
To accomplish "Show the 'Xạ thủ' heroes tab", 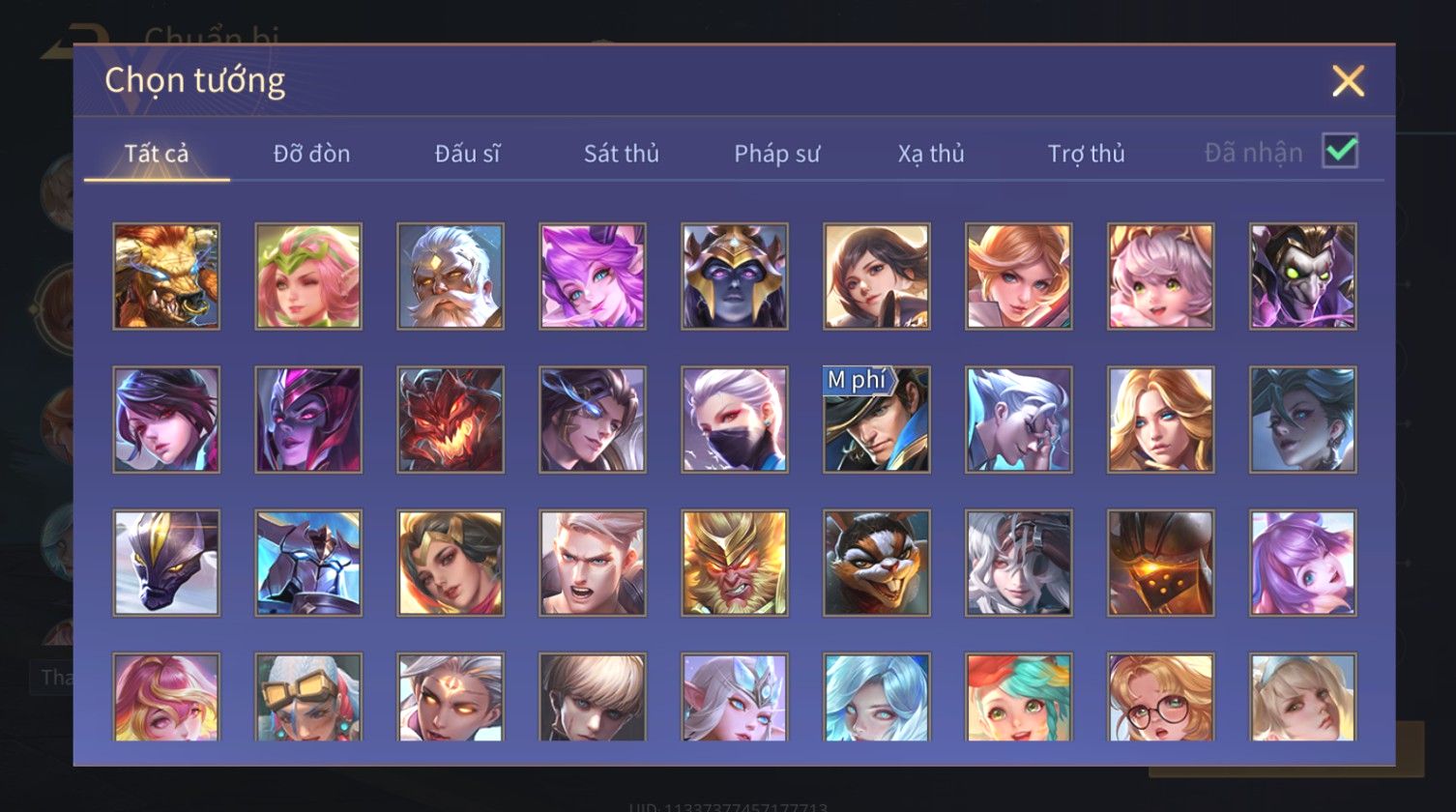I will pyautogui.click(x=931, y=153).
